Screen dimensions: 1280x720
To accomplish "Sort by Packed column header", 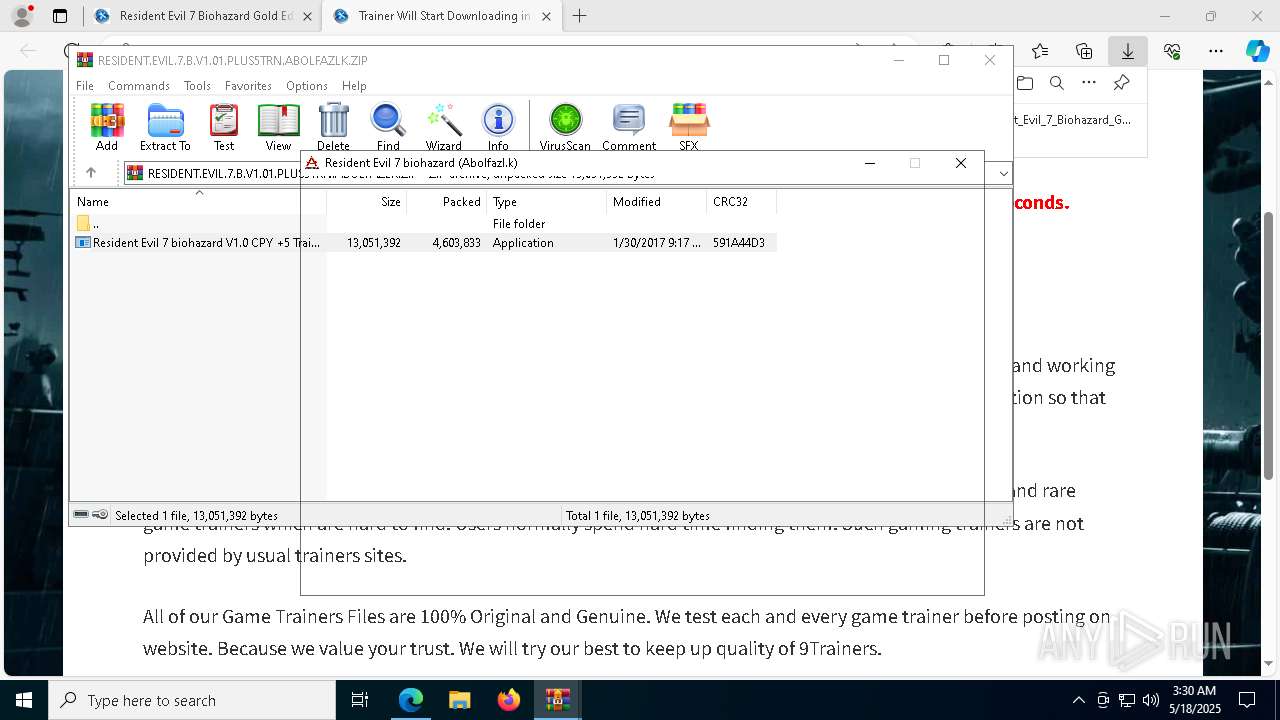I will [x=447, y=201].
